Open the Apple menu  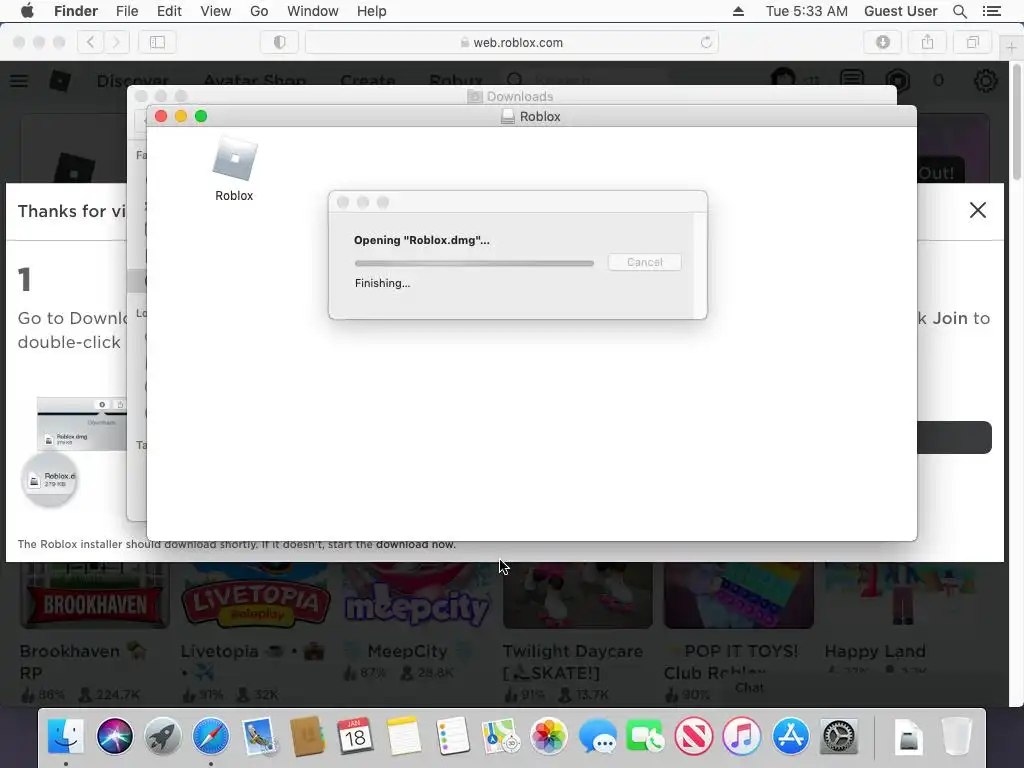(27, 11)
